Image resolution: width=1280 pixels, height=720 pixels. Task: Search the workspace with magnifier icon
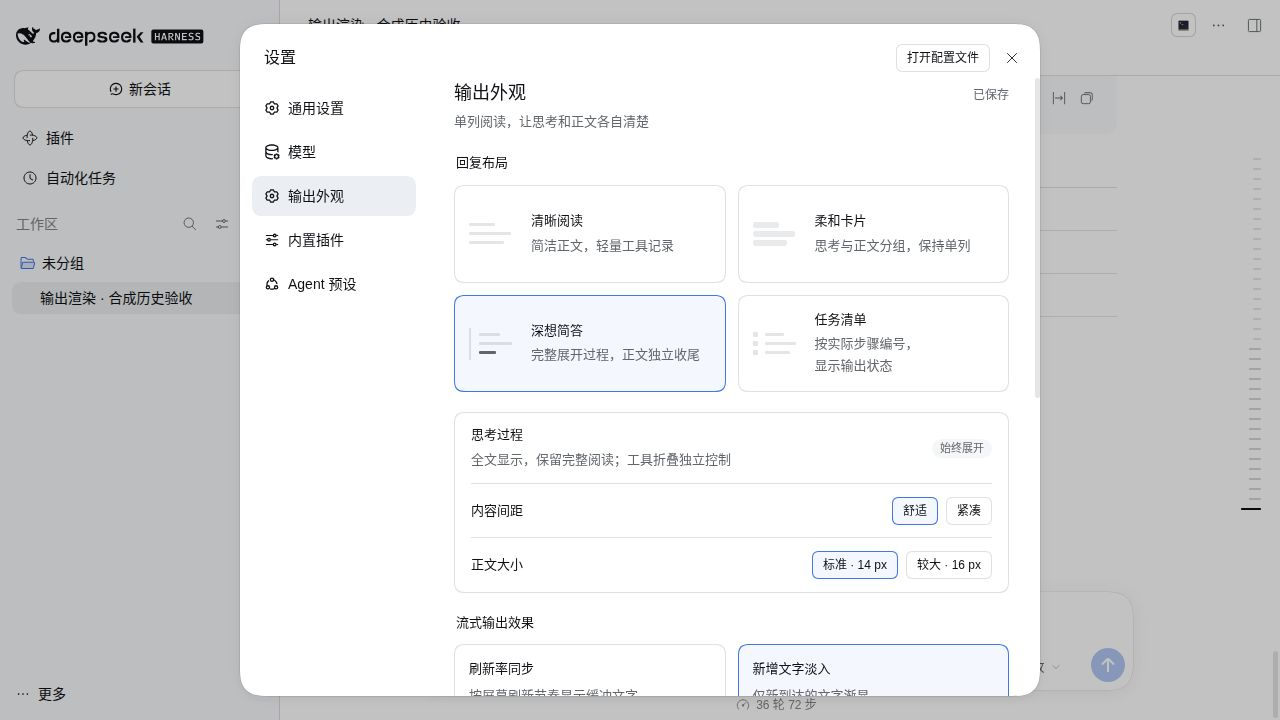coord(190,224)
